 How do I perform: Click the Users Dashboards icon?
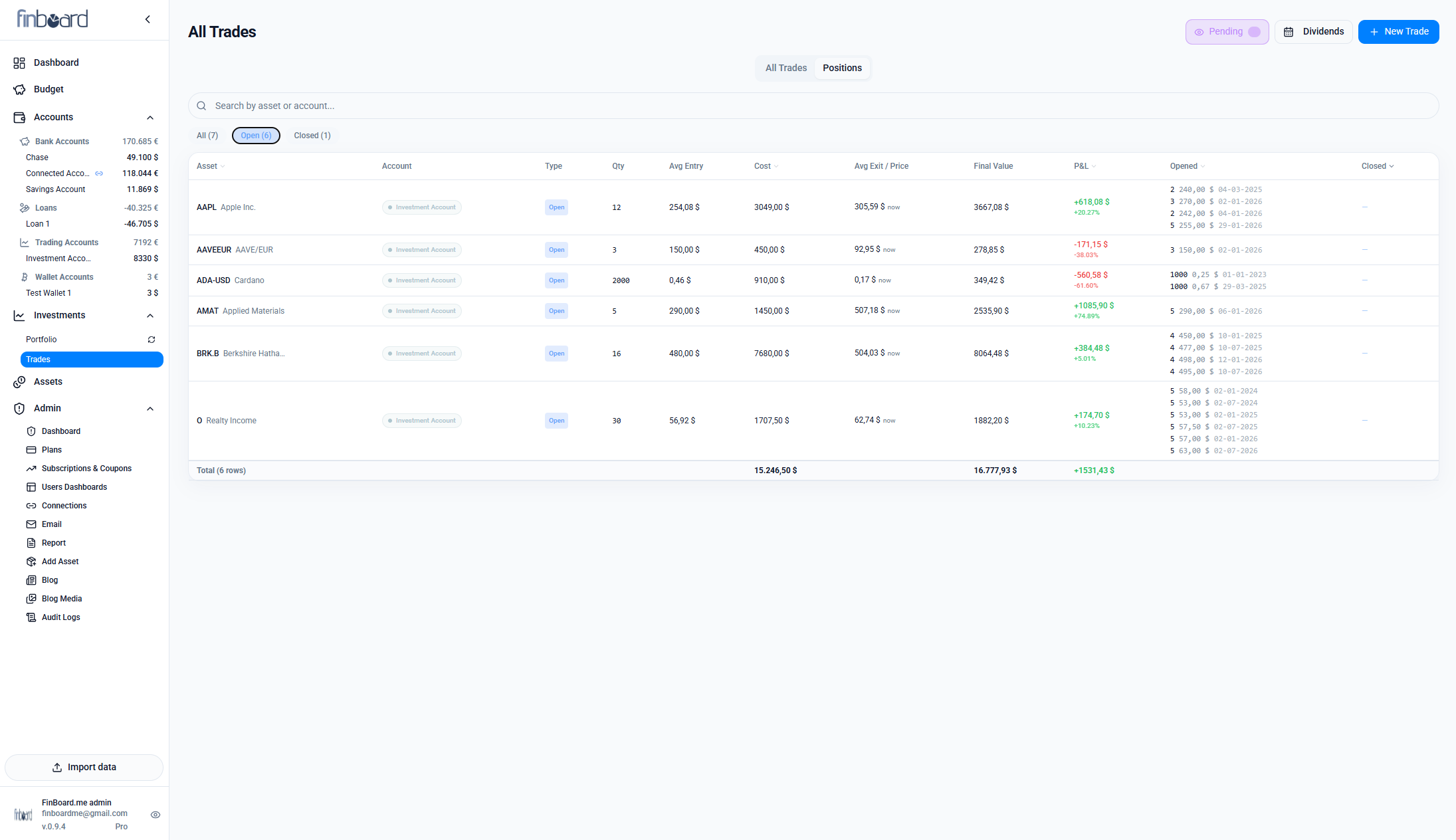pos(31,487)
